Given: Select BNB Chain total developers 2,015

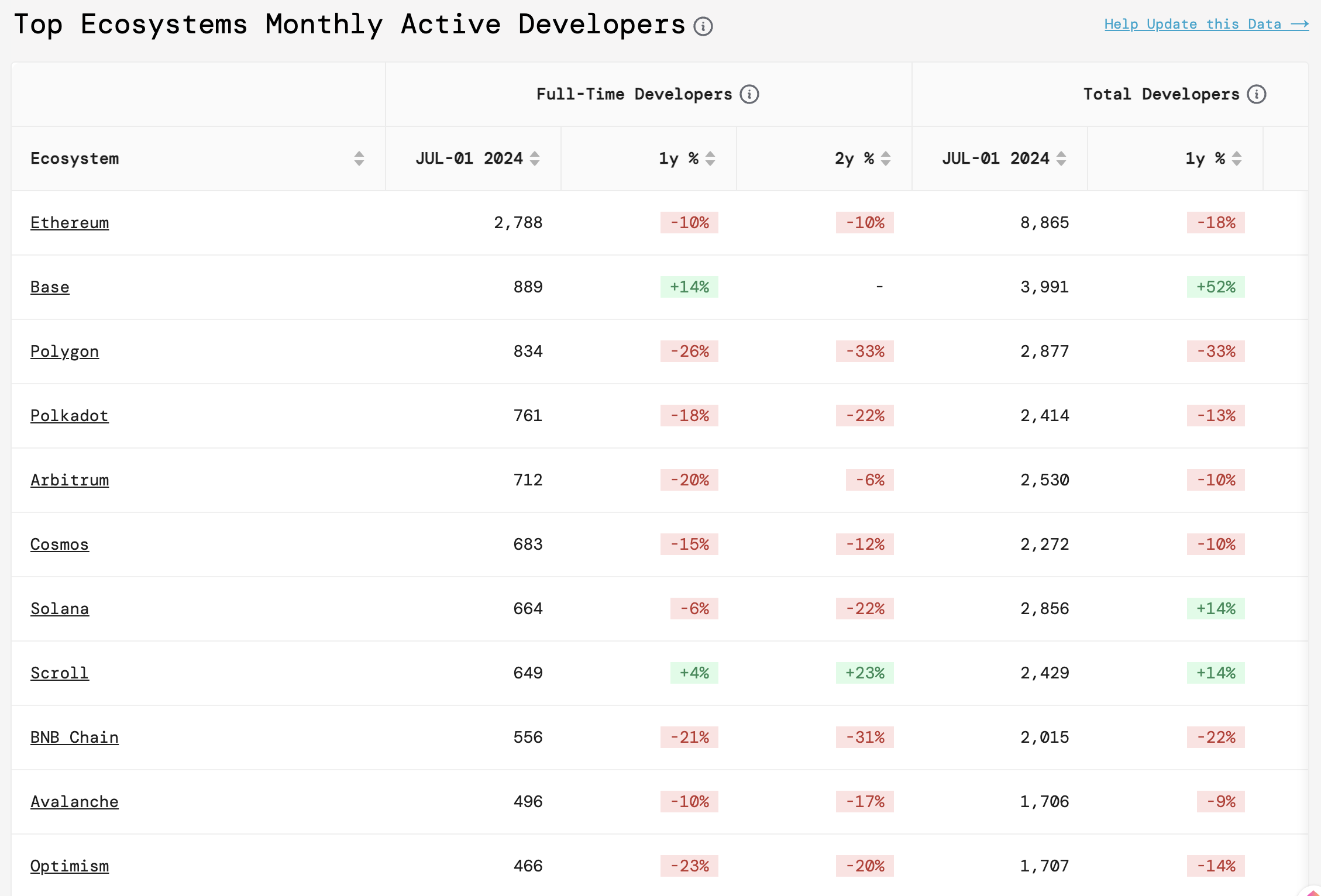Looking at the screenshot, I should (x=1045, y=738).
